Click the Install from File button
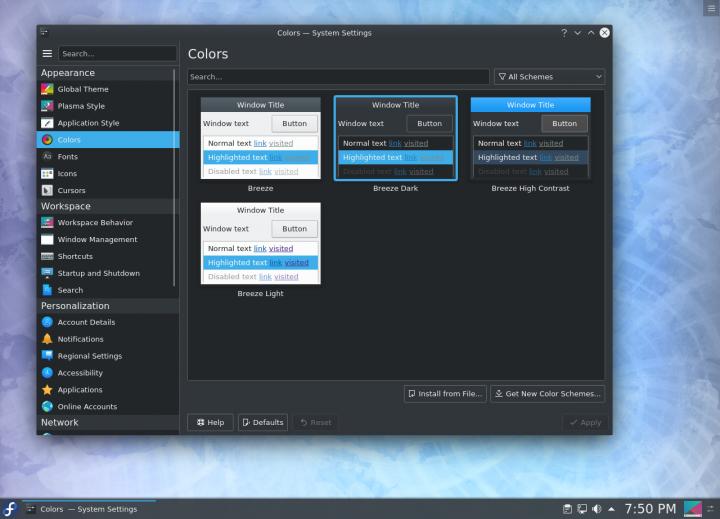This screenshot has width=720, height=519. point(445,394)
